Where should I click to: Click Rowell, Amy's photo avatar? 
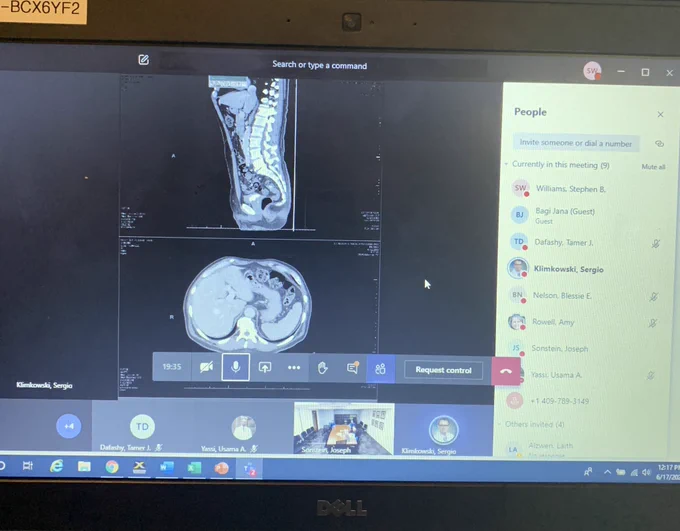pyautogui.click(x=516, y=321)
